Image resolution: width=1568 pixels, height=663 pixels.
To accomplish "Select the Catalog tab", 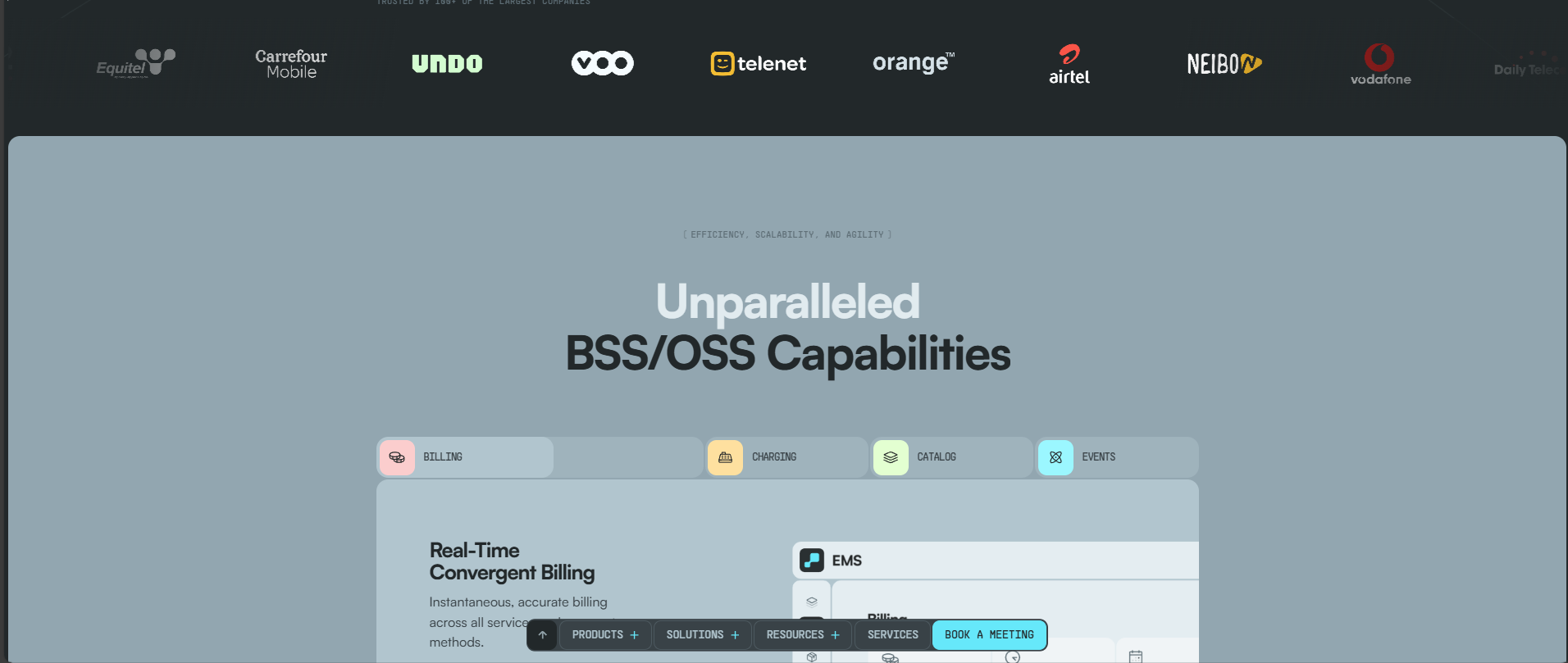I will pyautogui.click(x=952, y=457).
